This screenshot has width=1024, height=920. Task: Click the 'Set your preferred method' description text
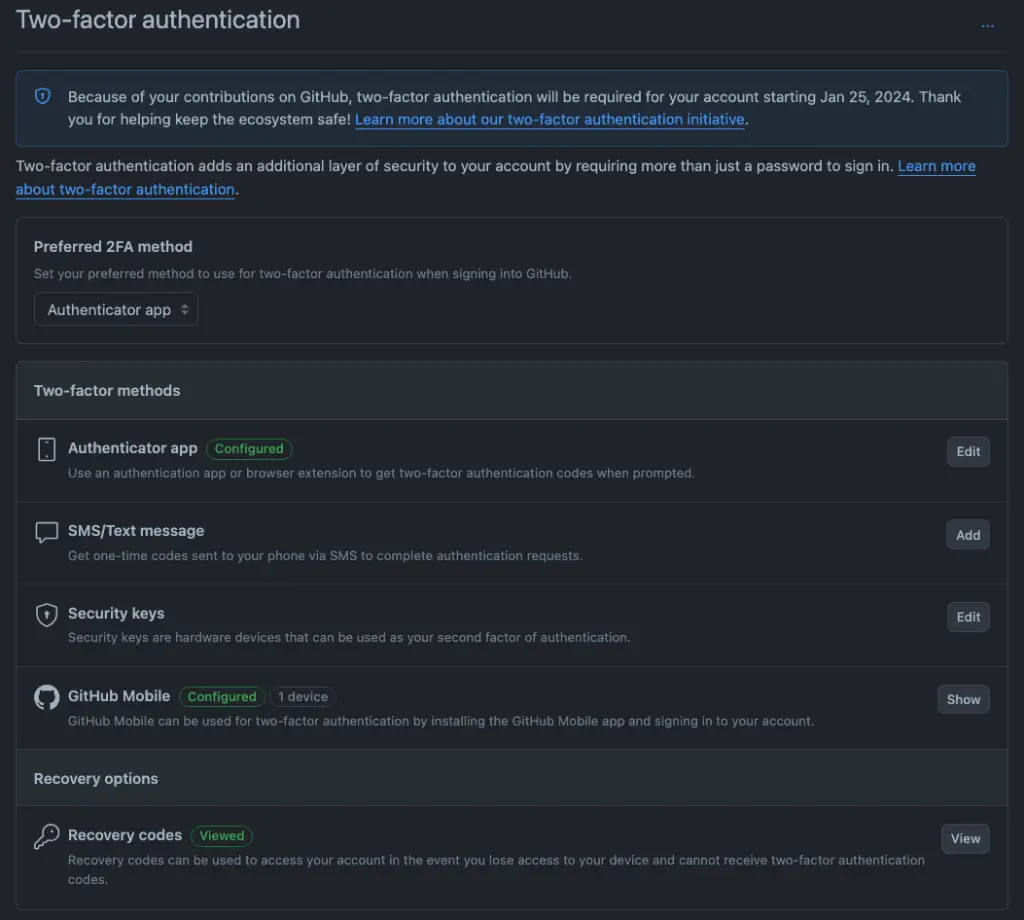(302, 274)
